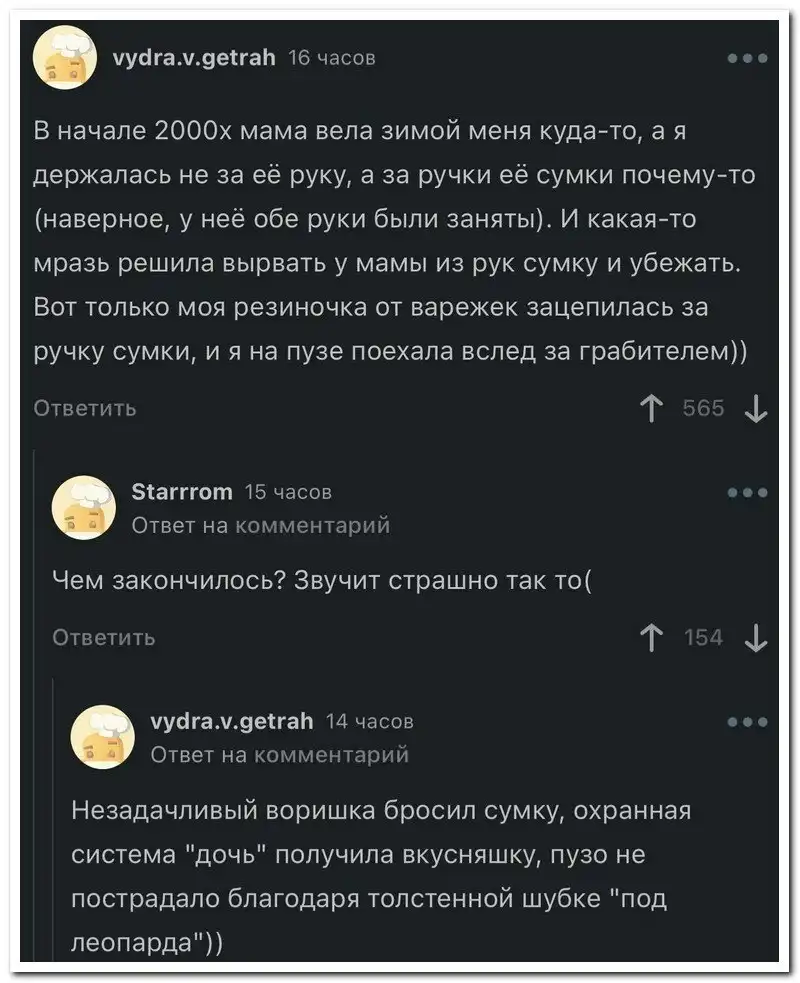Screen dimensions: 800x983
Task: Follow "Ответ на комментарий" link on 14 часов reply
Action: [x=278, y=754]
